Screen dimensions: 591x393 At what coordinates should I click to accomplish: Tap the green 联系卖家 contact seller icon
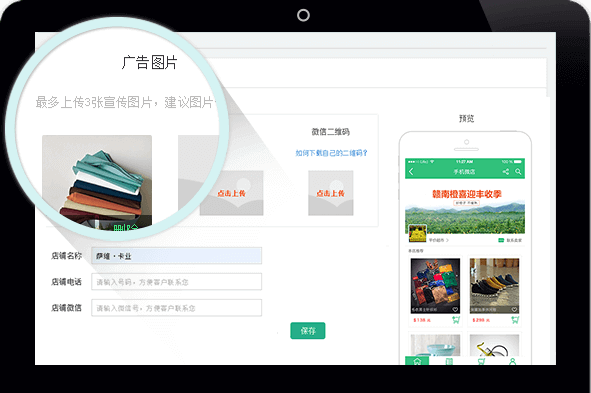(501, 240)
